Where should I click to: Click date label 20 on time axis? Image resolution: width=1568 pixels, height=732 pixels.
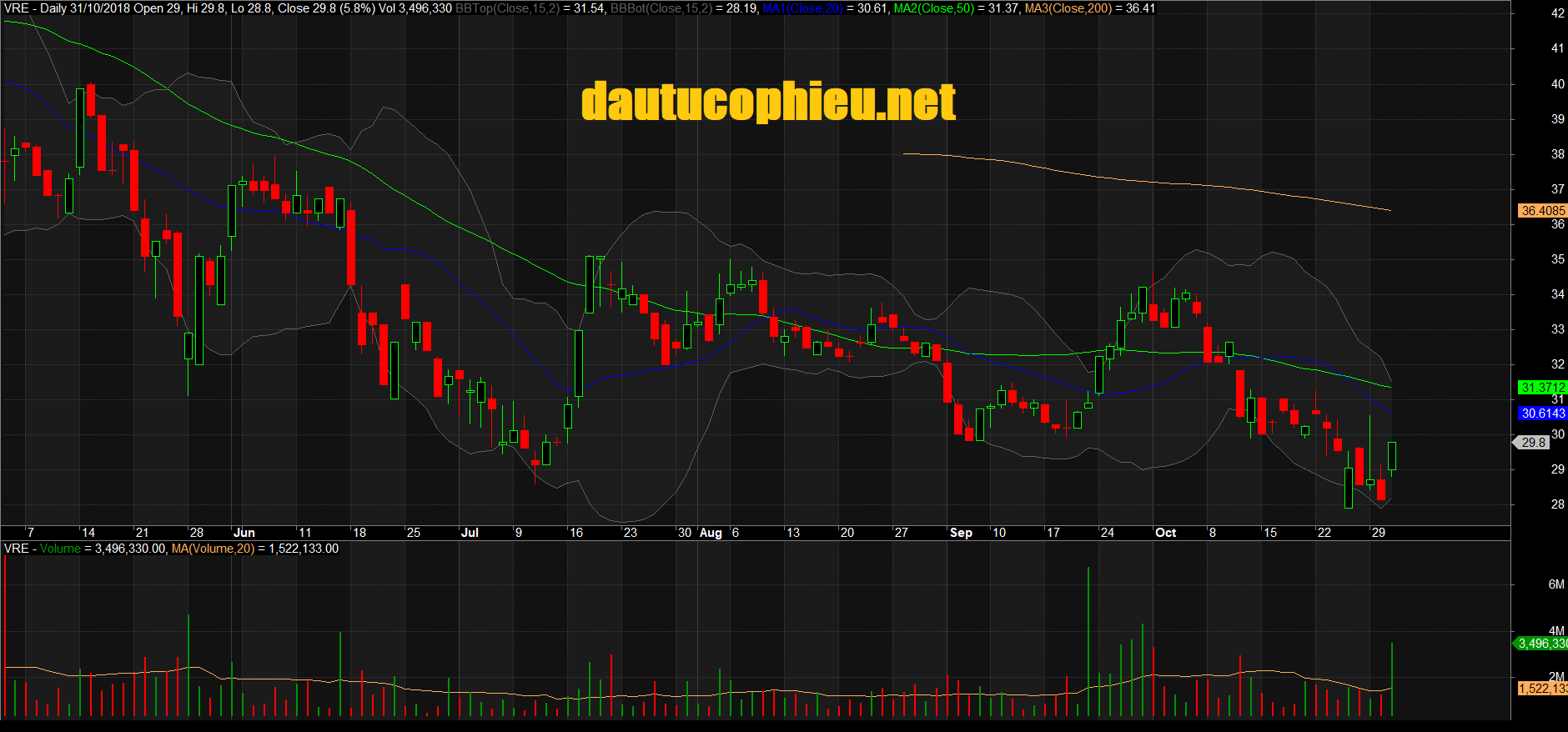click(847, 533)
